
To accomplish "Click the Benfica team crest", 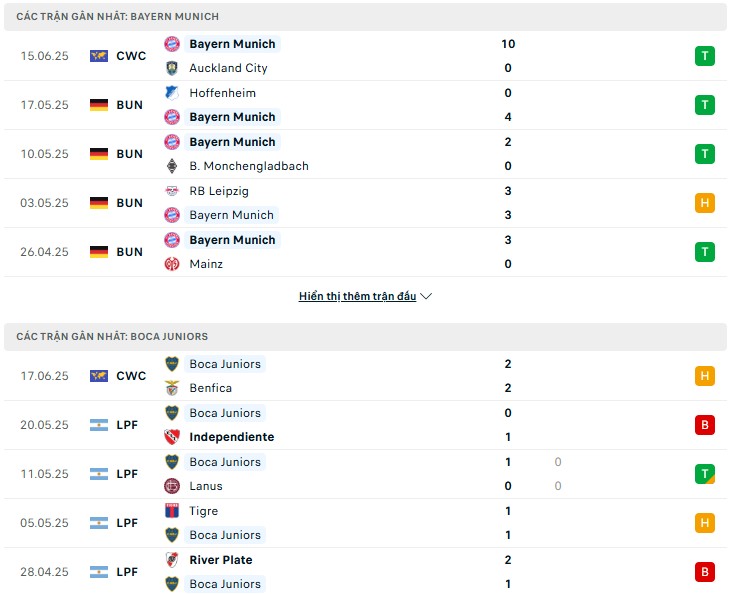I will (172, 388).
